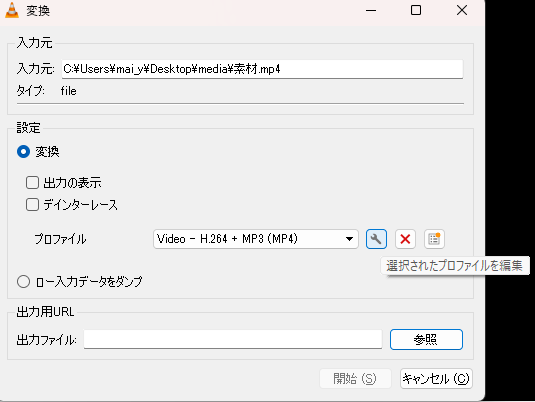Click the 出力ファイル input field
535x402 pixels.
(x=233, y=340)
